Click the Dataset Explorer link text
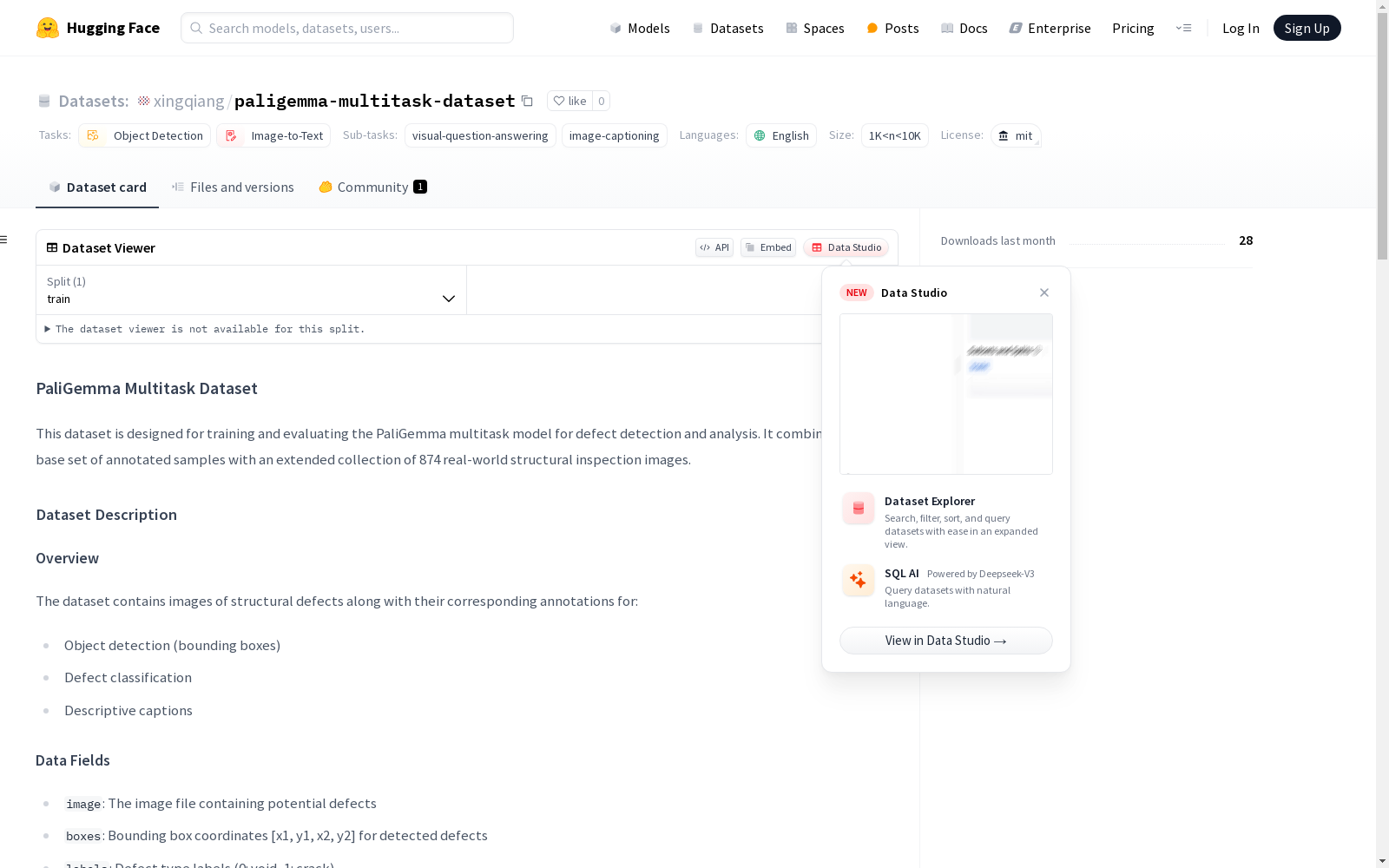This screenshot has width=1389, height=868. coord(930,501)
